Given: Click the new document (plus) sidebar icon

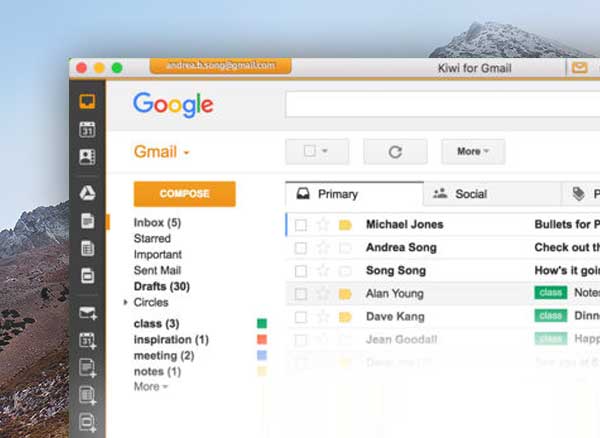Looking at the screenshot, I should click(88, 368).
